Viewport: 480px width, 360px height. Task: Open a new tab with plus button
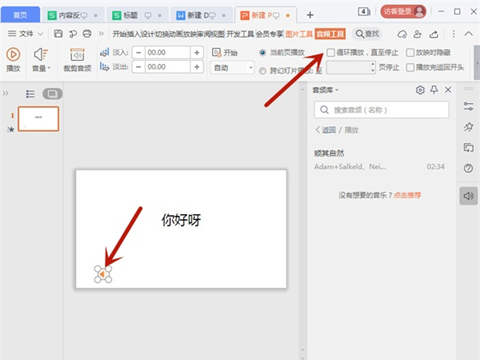[310, 15]
